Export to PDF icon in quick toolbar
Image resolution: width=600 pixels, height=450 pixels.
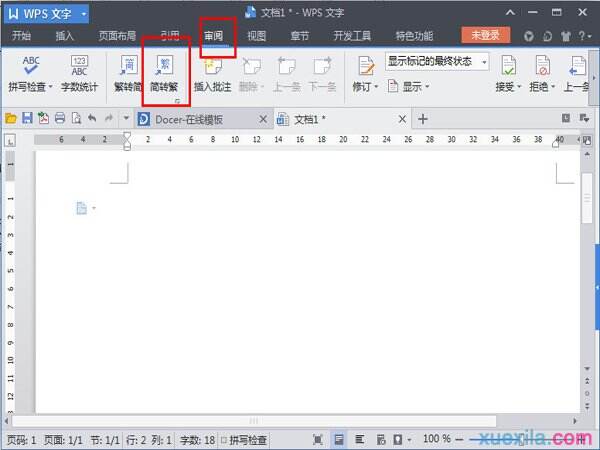click(x=44, y=118)
